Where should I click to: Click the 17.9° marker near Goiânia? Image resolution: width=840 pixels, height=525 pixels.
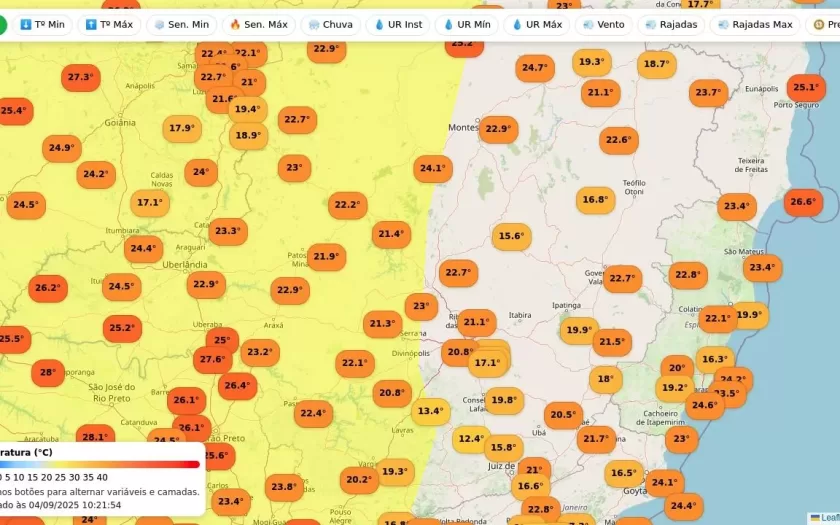(x=181, y=128)
